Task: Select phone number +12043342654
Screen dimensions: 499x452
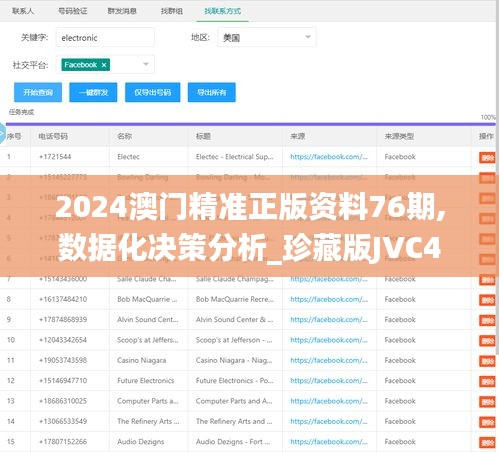Action: click(63, 340)
